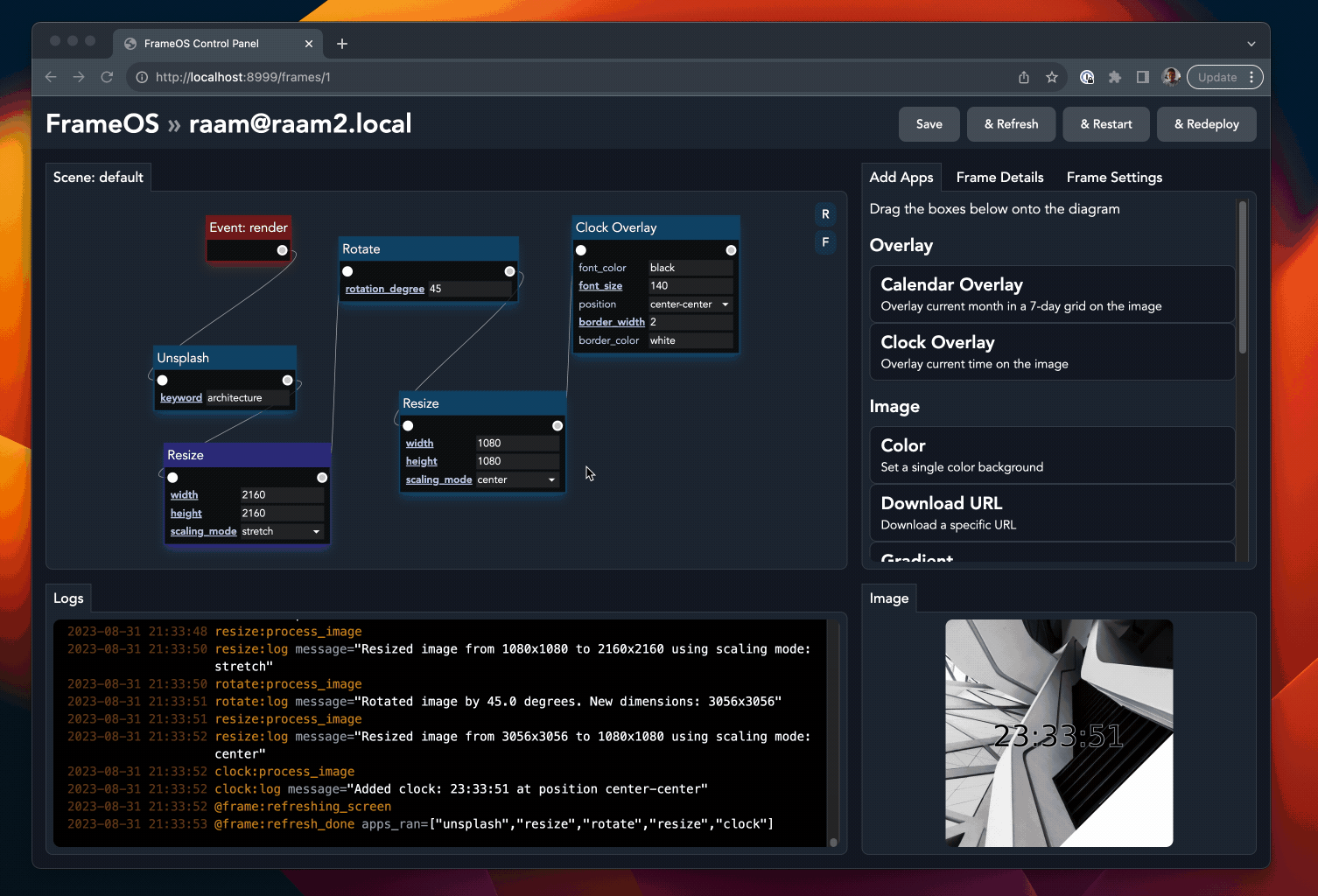Image resolution: width=1318 pixels, height=896 pixels.
Task: Click the browser reload page icon
Action: click(107, 77)
